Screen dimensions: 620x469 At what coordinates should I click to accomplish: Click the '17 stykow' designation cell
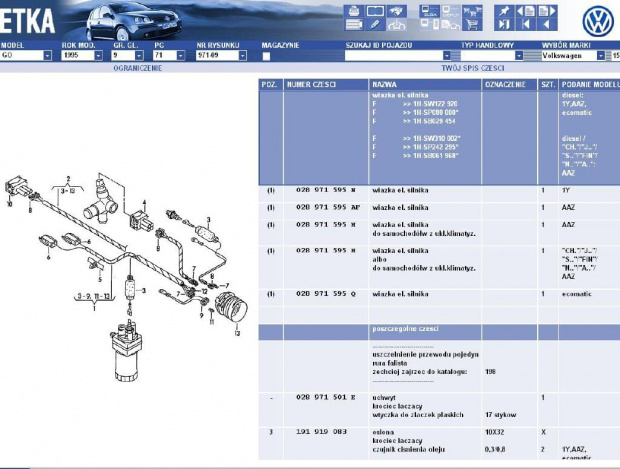click(501, 415)
